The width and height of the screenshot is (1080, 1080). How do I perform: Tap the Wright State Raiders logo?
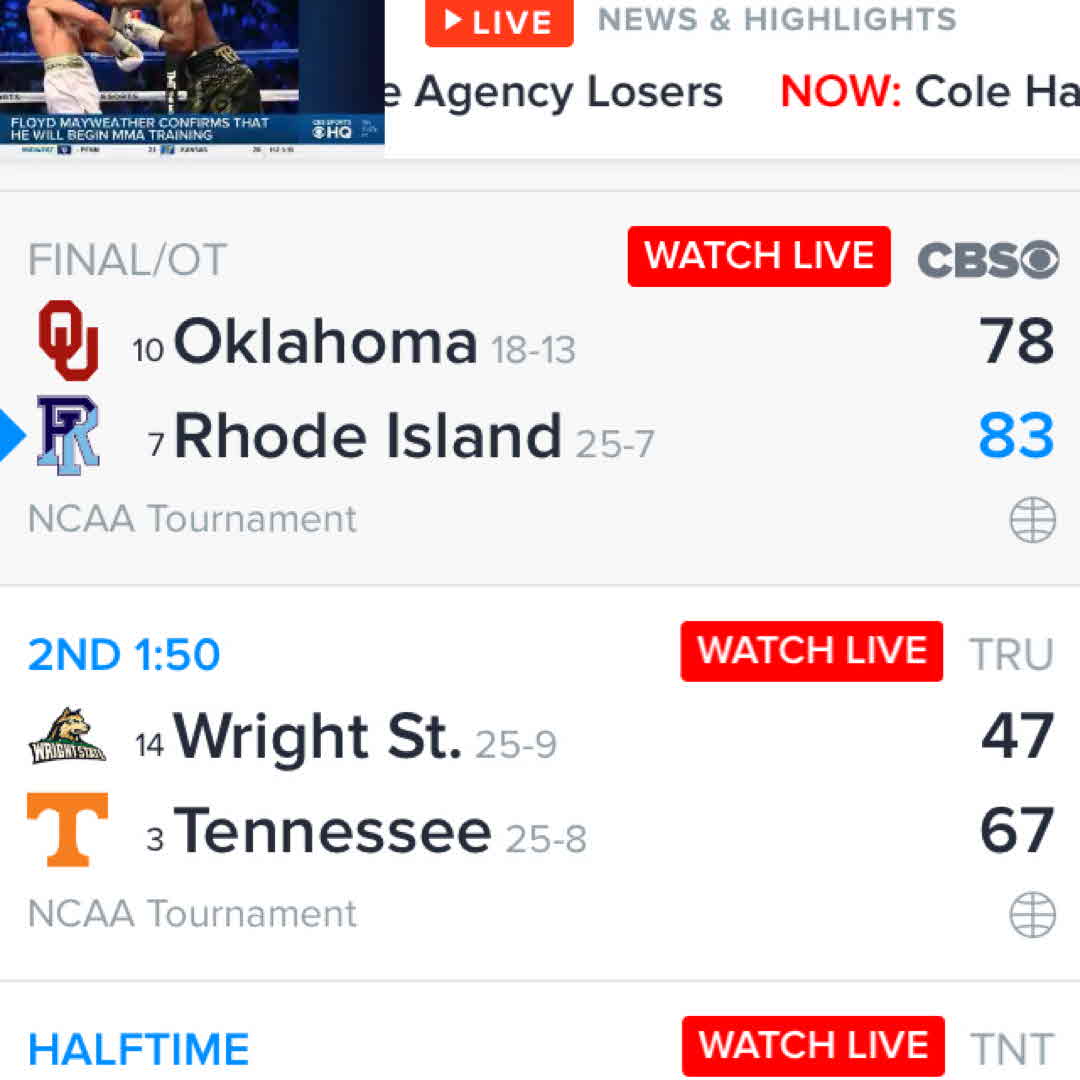tap(67, 738)
